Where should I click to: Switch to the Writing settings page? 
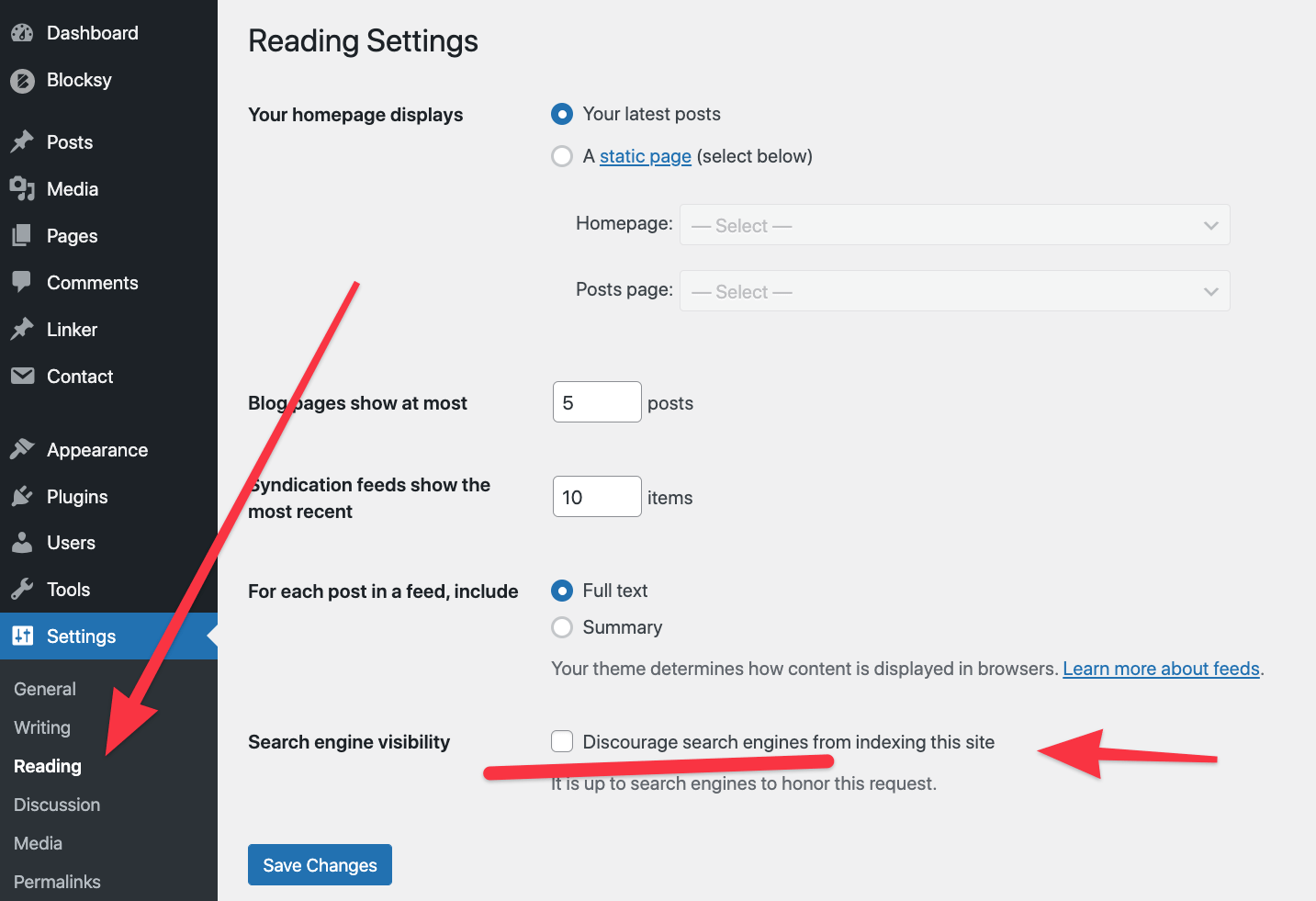coord(41,727)
